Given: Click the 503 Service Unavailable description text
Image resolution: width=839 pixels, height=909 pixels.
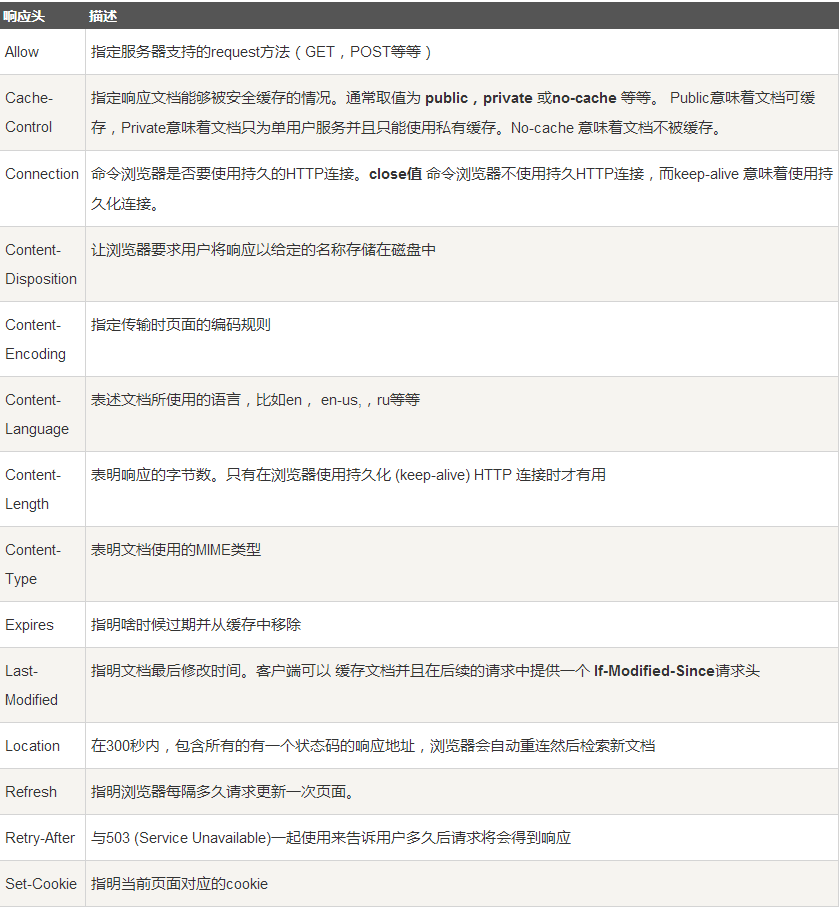Looking at the screenshot, I should tap(186, 838).
